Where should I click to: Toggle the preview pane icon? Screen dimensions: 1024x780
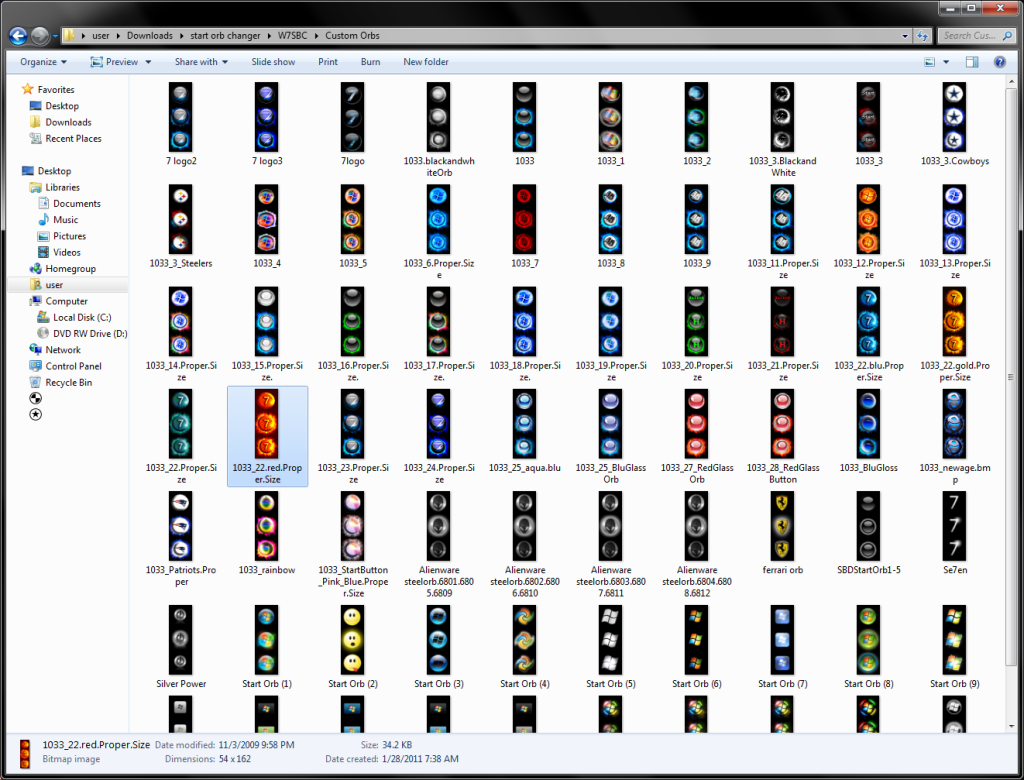coord(972,62)
